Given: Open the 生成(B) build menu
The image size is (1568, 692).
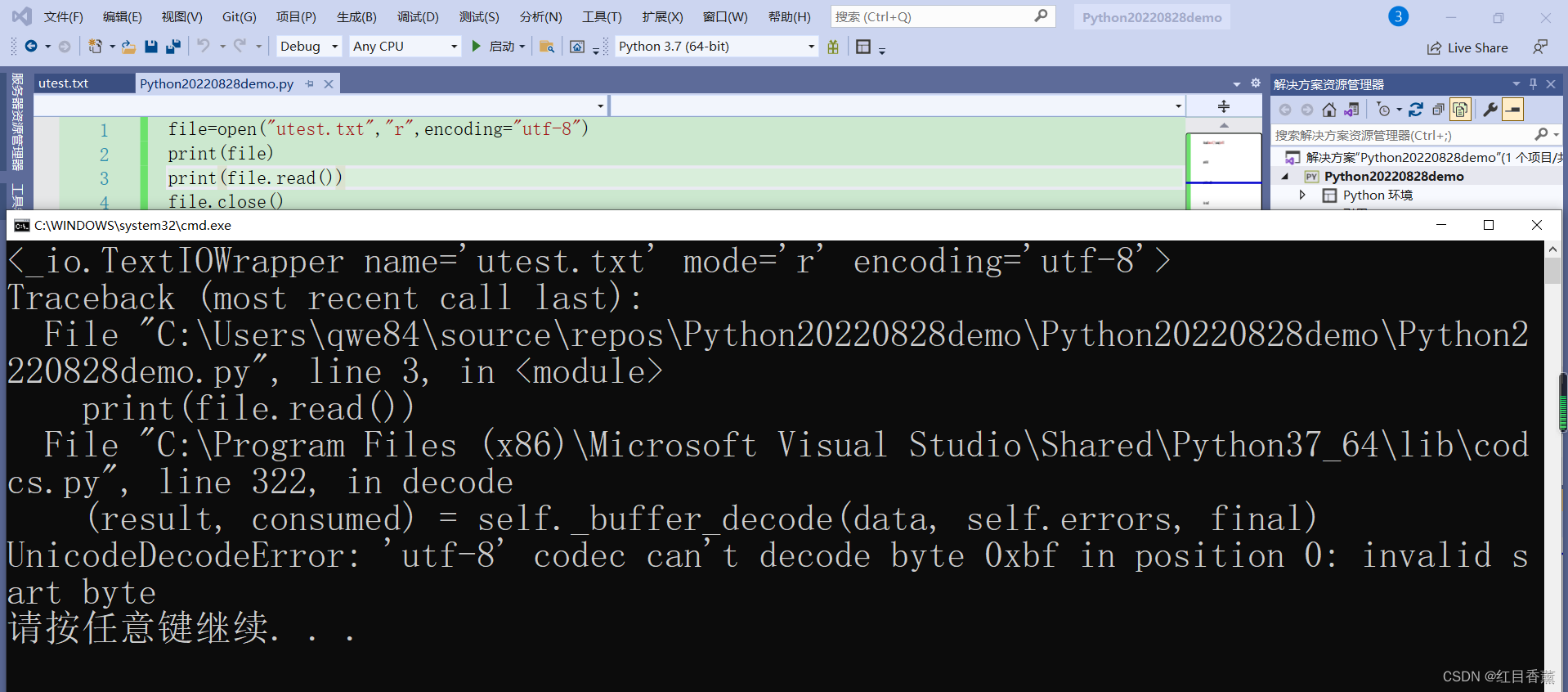Looking at the screenshot, I should pos(356,16).
